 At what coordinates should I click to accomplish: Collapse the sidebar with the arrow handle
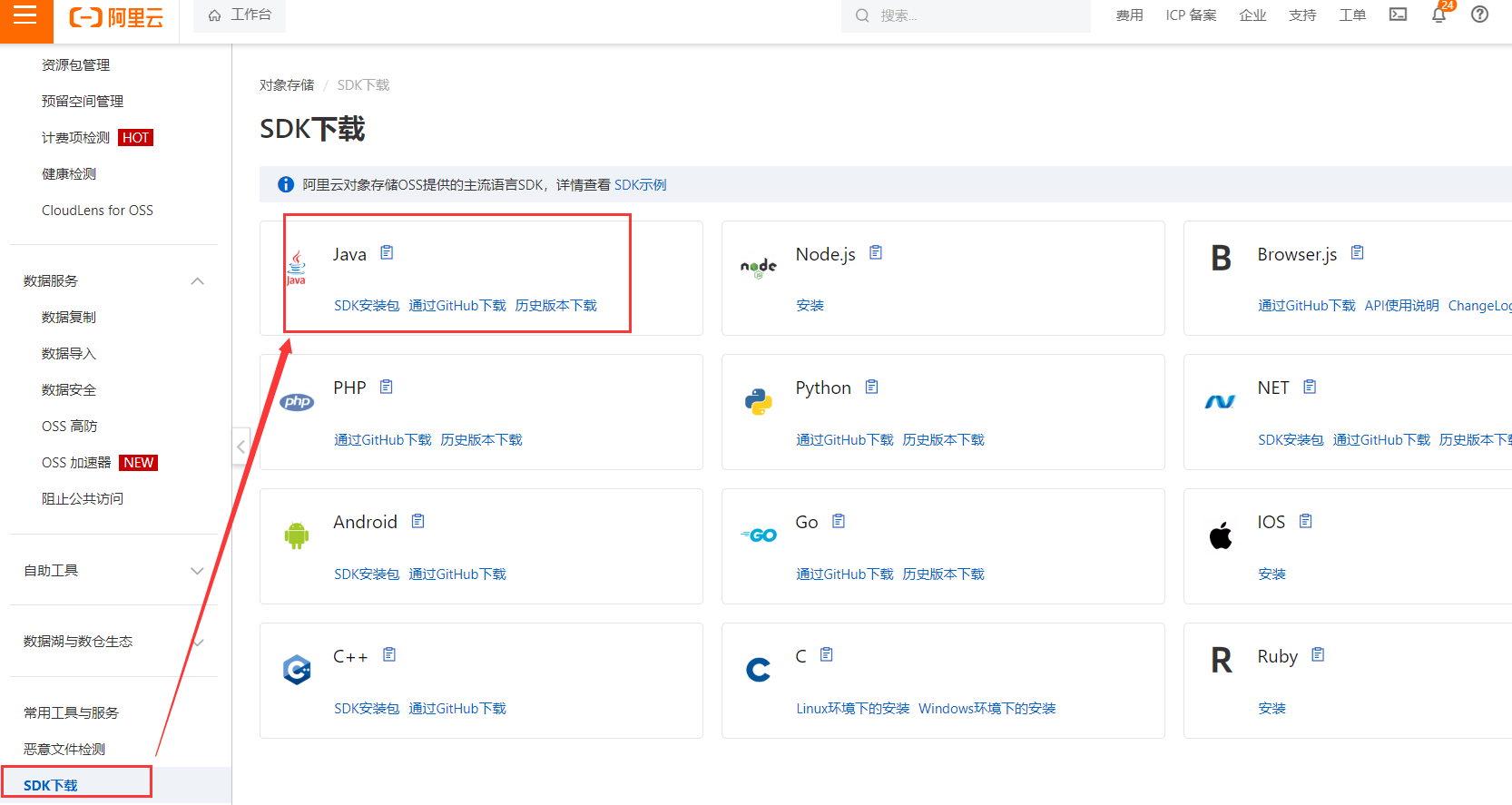pyautogui.click(x=241, y=447)
